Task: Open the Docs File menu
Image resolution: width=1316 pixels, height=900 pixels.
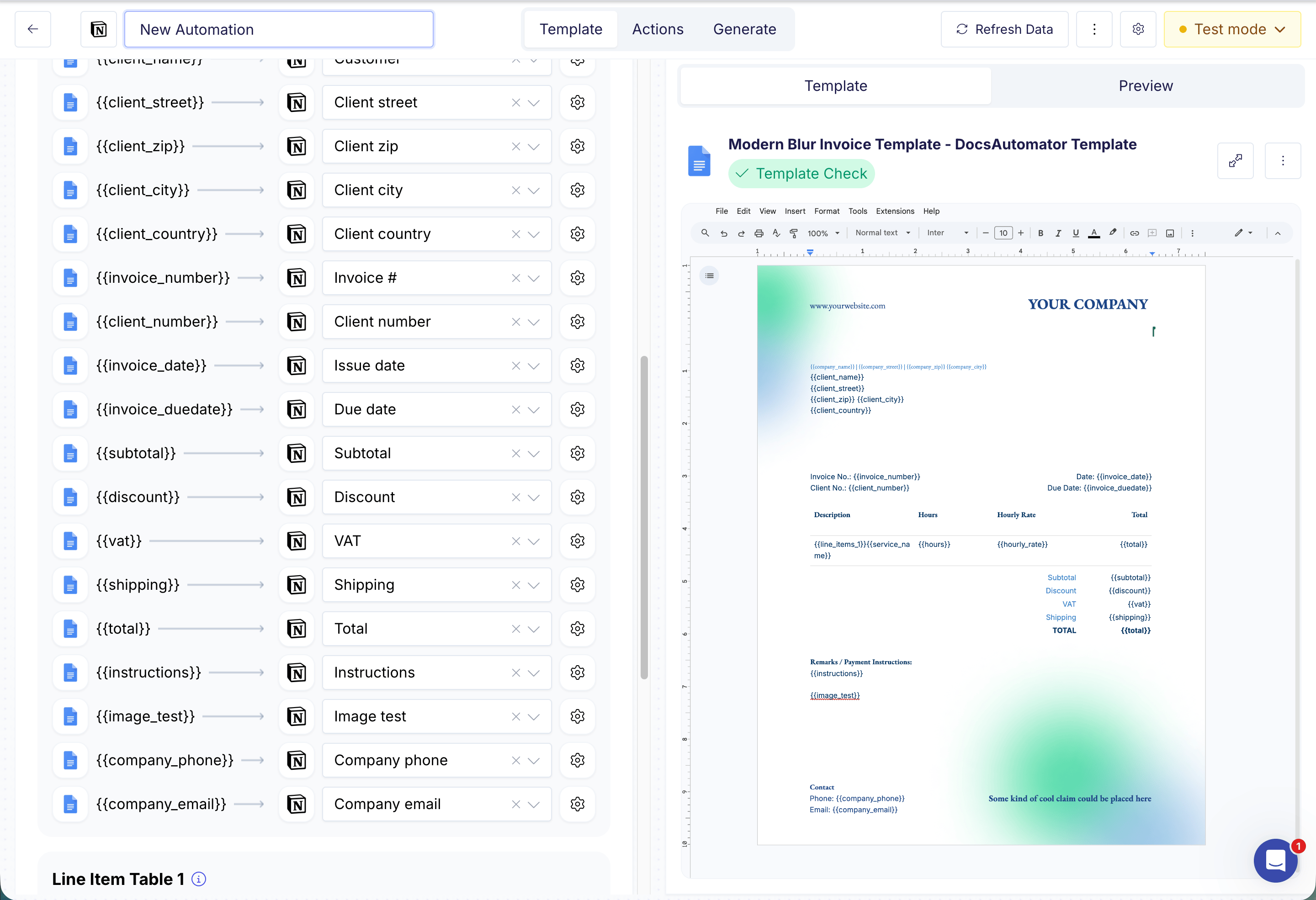Action: [x=722, y=211]
